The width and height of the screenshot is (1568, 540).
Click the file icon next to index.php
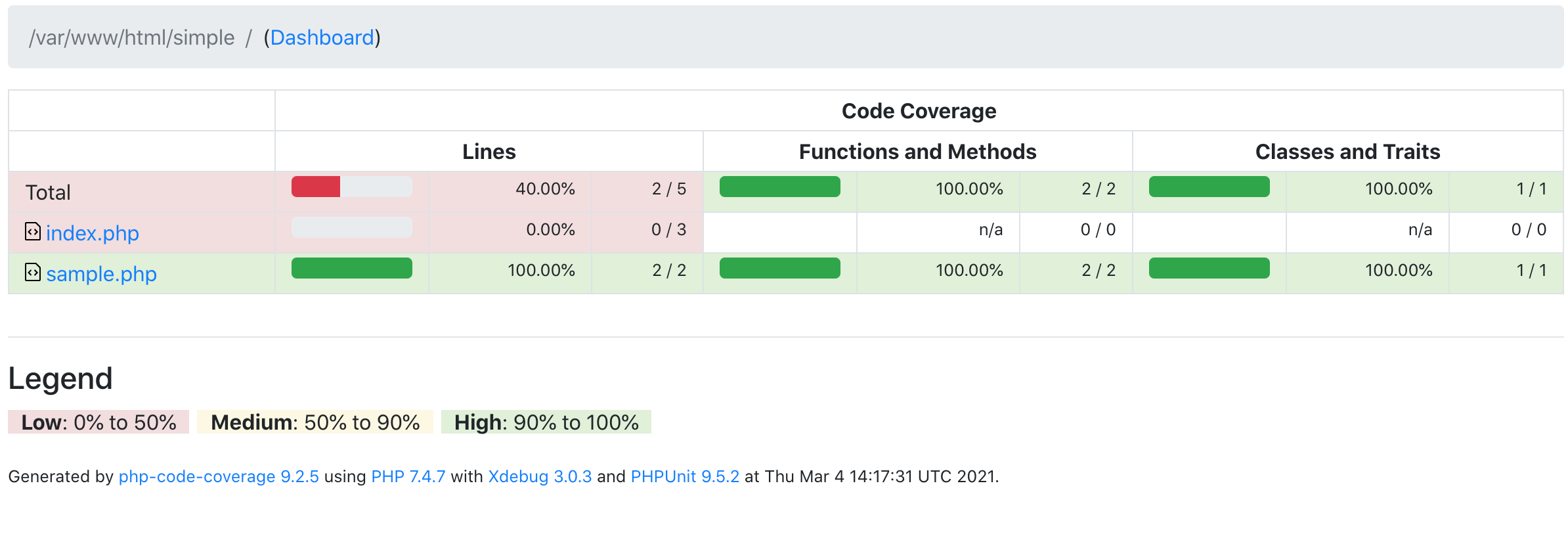(32, 232)
